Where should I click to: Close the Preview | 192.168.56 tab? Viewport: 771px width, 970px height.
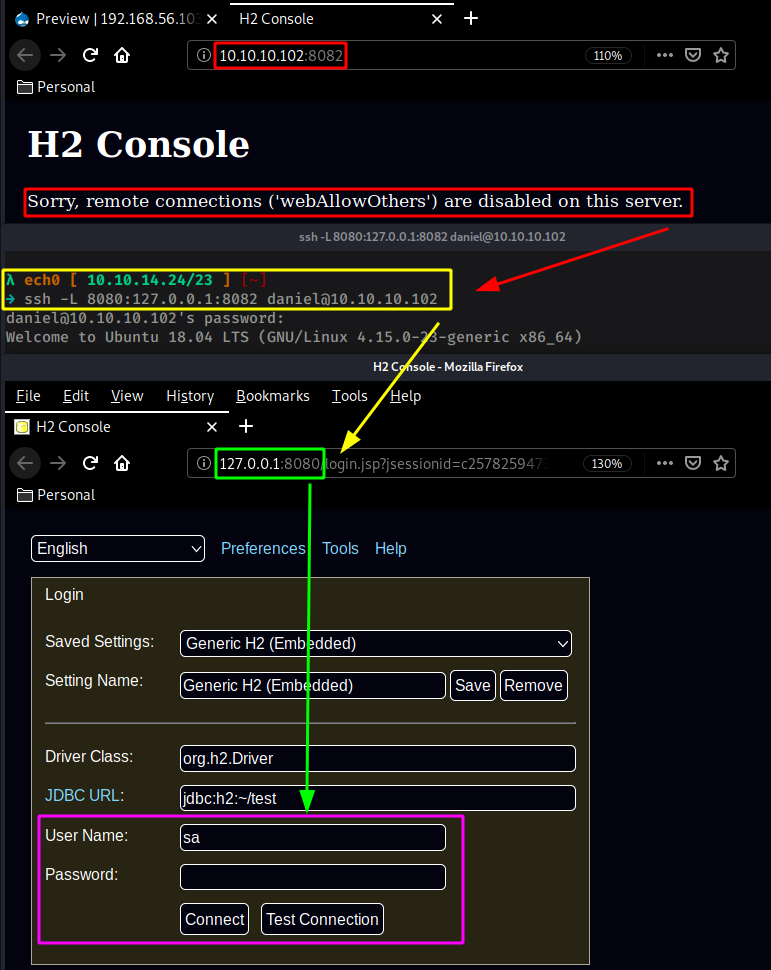(212, 19)
